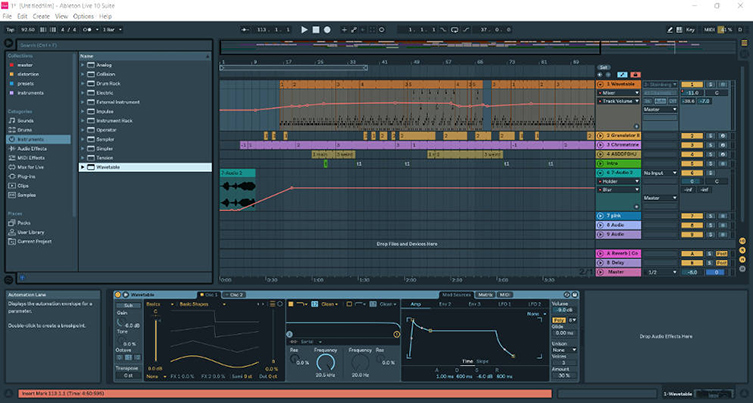
Task: Open the Help menu
Action: (x=105, y=16)
